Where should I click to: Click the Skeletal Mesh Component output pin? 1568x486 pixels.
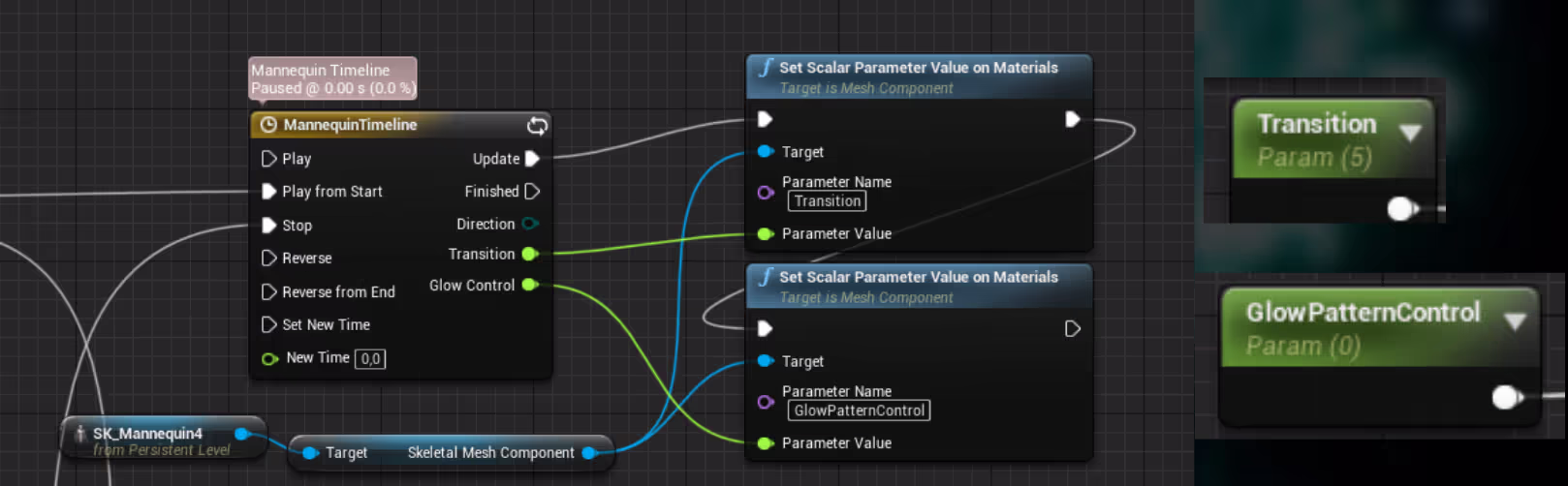(588, 452)
